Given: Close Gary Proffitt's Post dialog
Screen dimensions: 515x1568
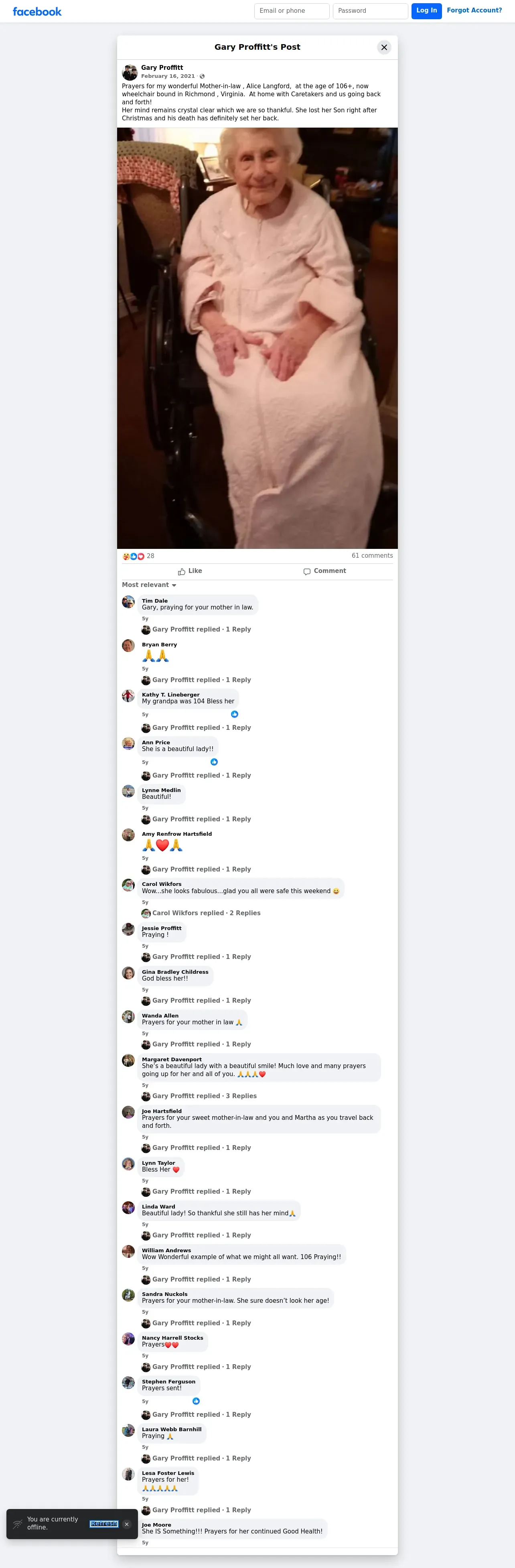Looking at the screenshot, I should pyautogui.click(x=384, y=47).
